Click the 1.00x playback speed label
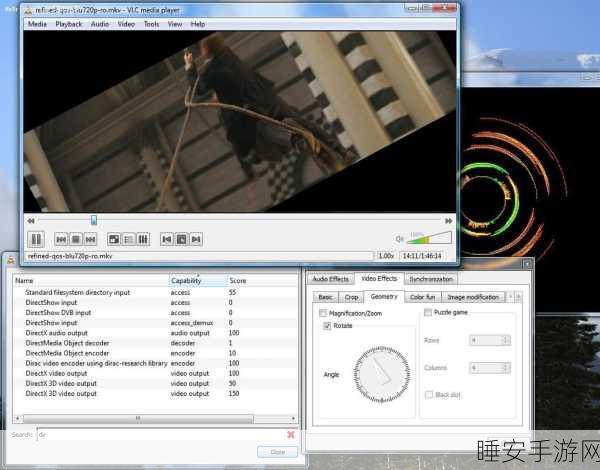600x470 pixels. tap(386, 256)
